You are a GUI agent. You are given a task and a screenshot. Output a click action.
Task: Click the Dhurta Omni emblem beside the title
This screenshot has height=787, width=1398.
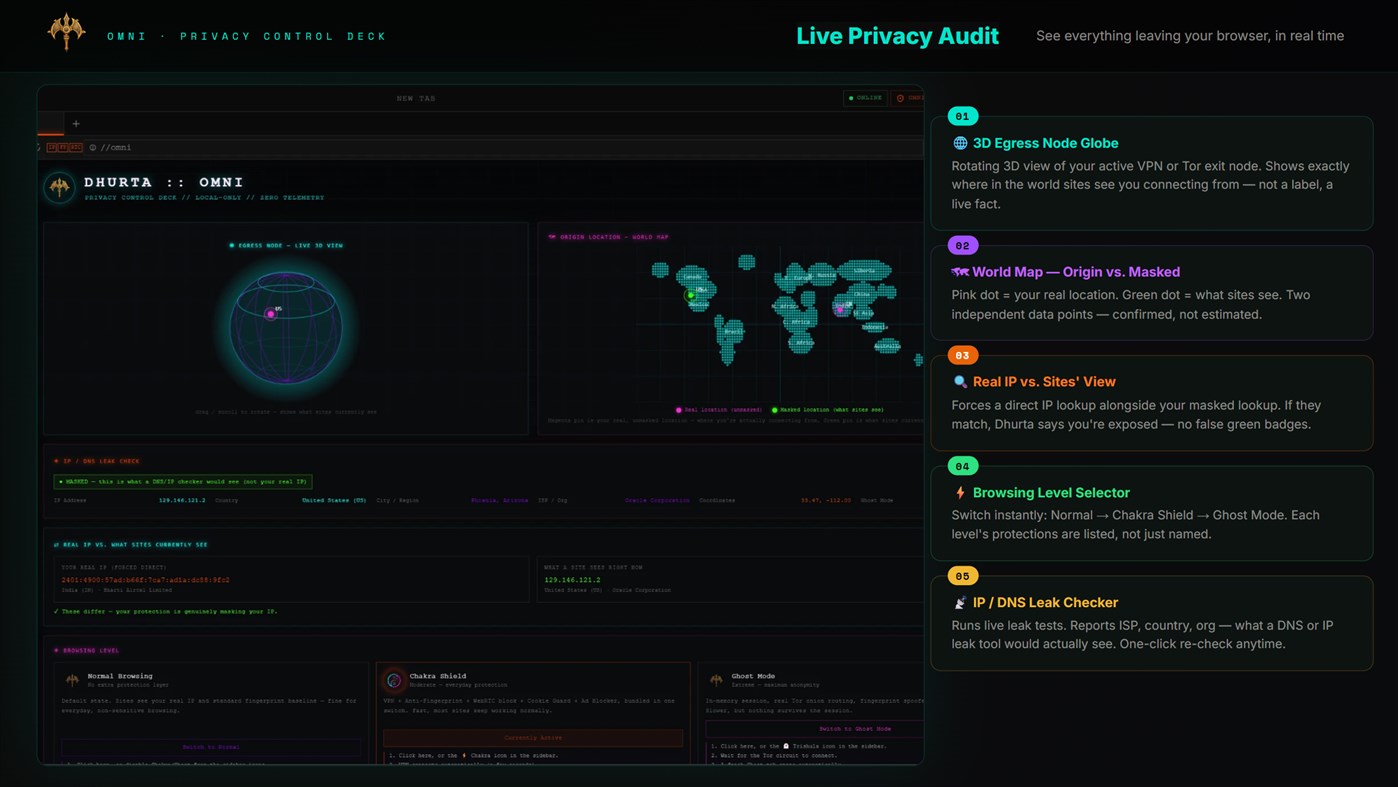click(x=60, y=187)
